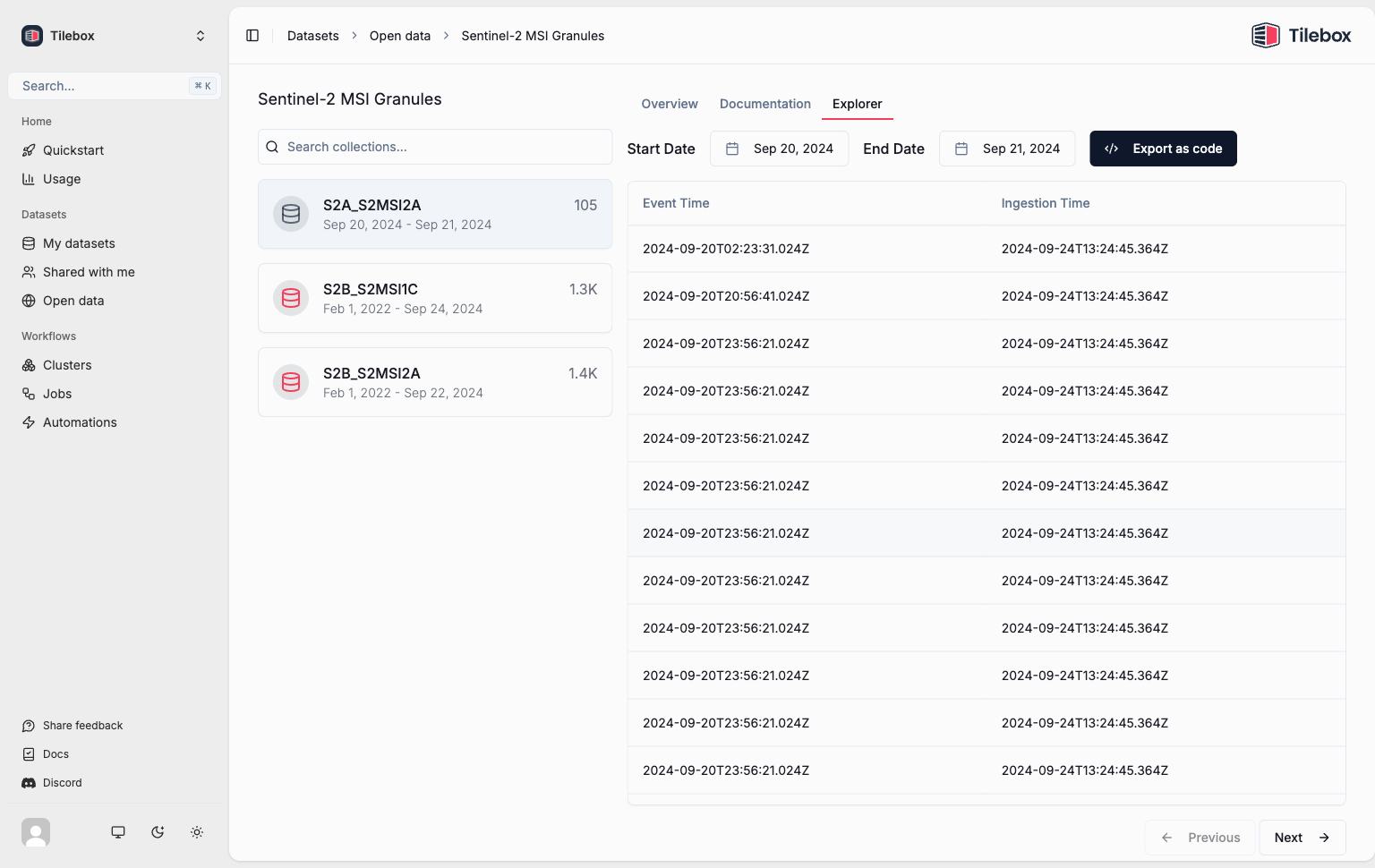Switch to system theme monitor icon
The image size is (1375, 868).
click(118, 832)
